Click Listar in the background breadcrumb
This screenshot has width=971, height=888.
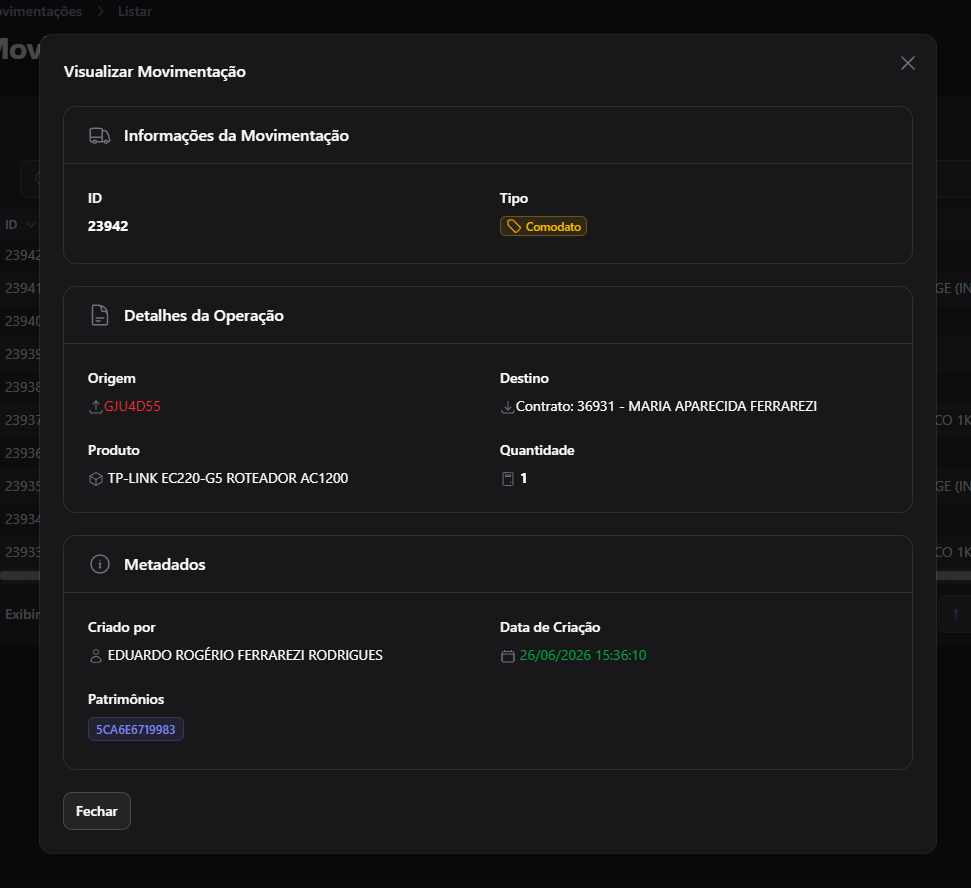coord(134,11)
